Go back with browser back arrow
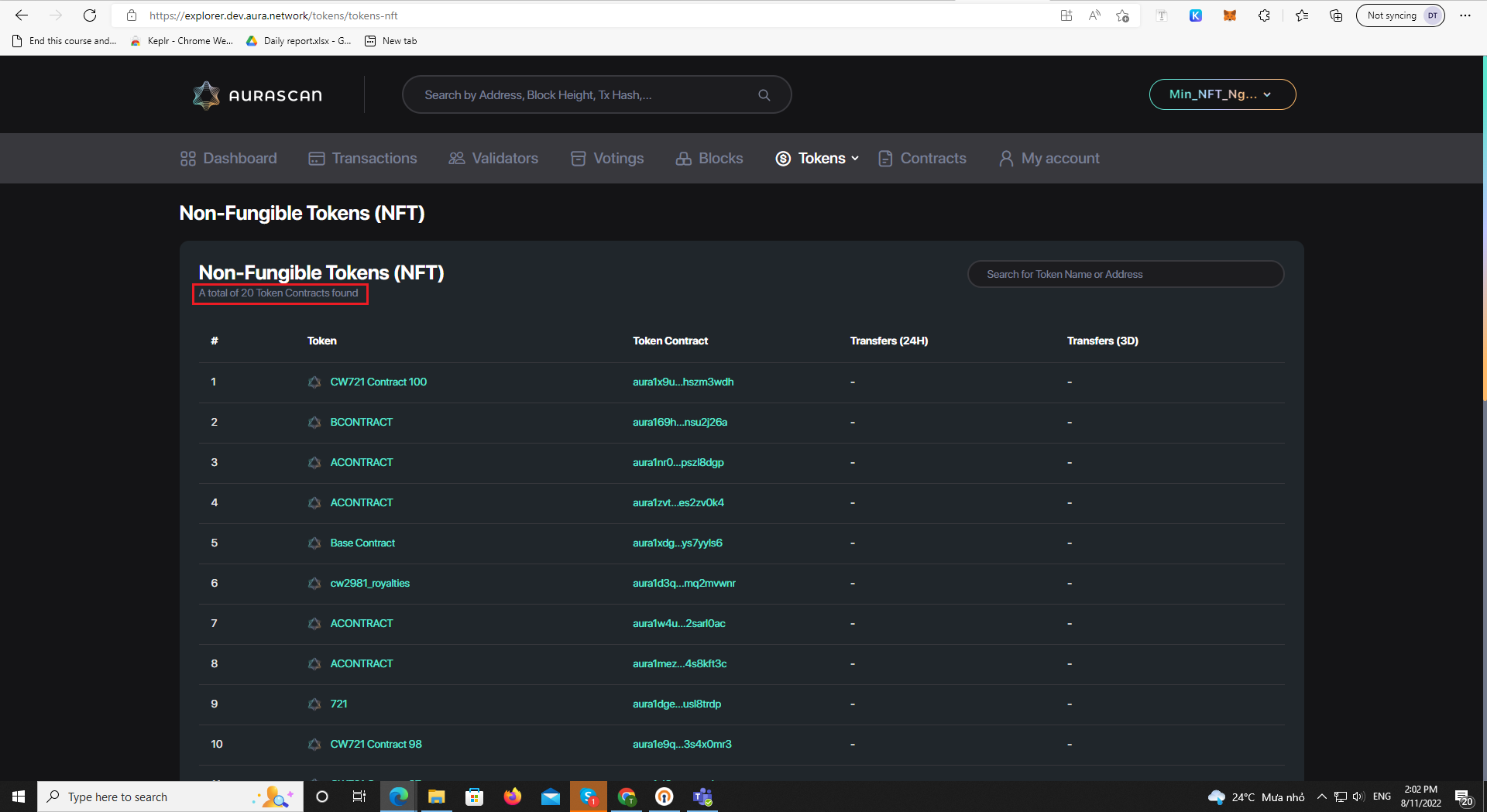Viewport: 1487px width, 812px height. pyautogui.click(x=22, y=15)
